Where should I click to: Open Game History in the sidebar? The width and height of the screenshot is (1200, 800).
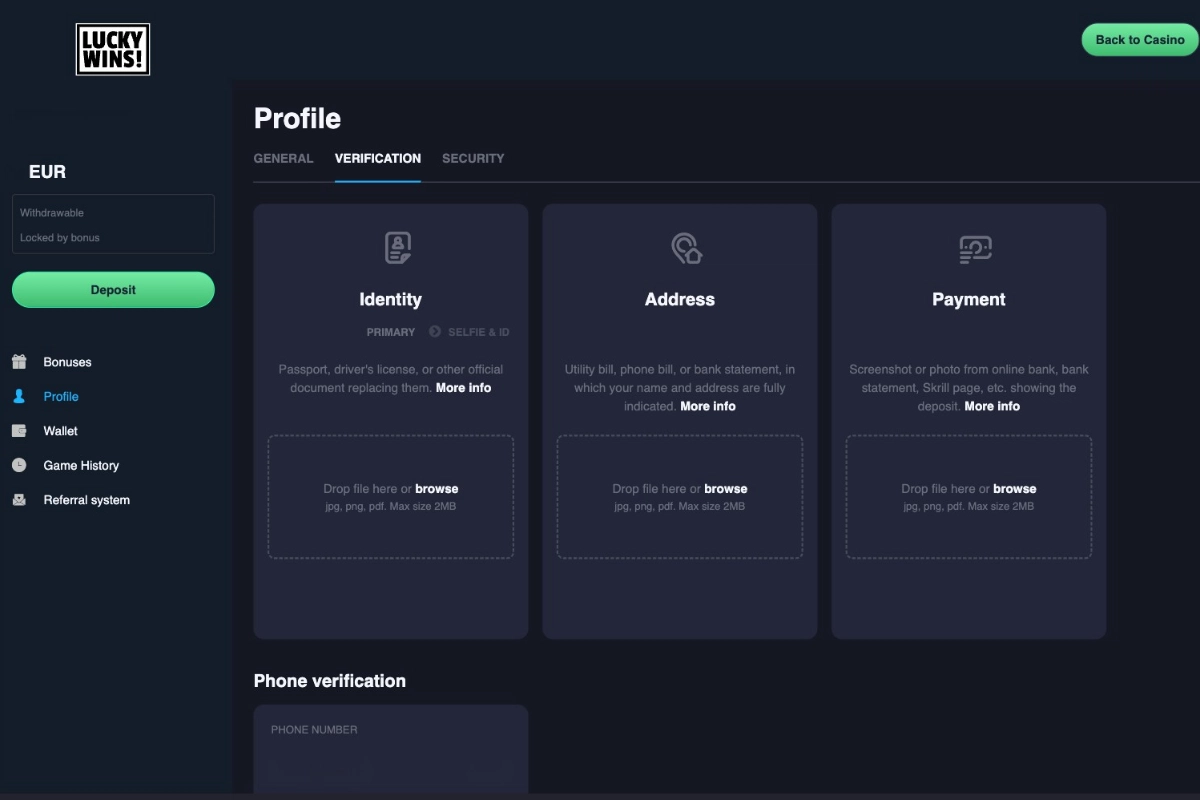[81, 465]
